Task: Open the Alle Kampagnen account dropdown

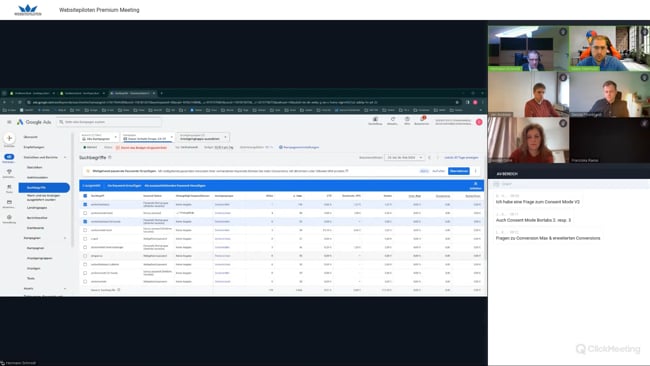Action: [x=99, y=137]
